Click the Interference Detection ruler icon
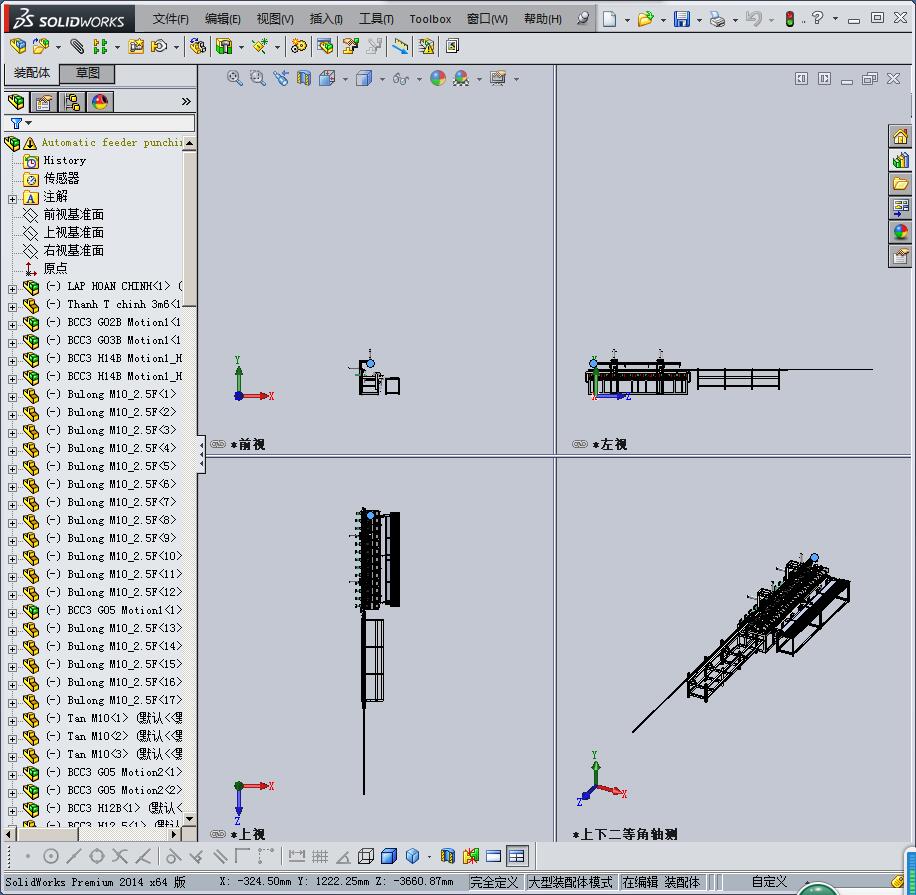This screenshot has width=916, height=895. [400, 46]
